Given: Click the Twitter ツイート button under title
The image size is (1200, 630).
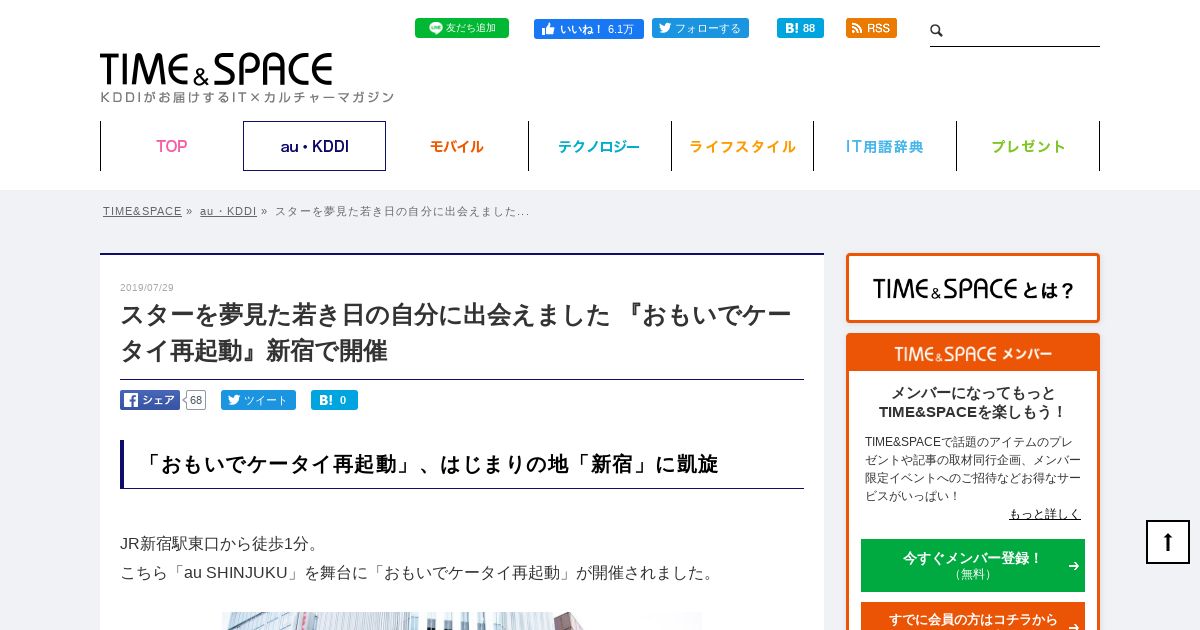Looking at the screenshot, I should (258, 400).
